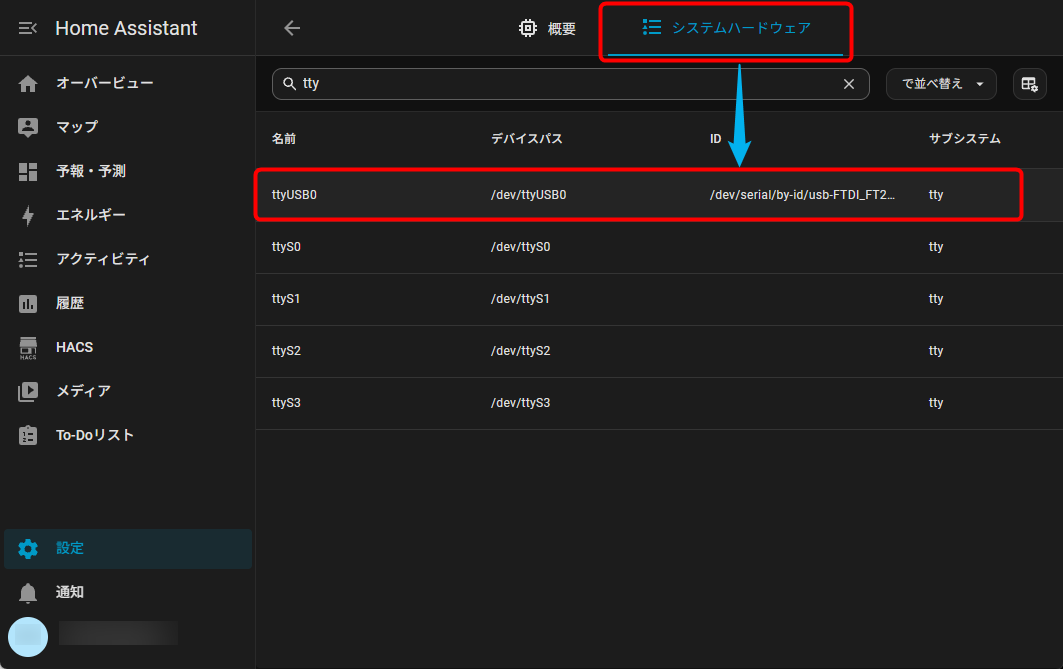Switch to the 概要 tab
The height and width of the screenshot is (669, 1063).
[547, 28]
